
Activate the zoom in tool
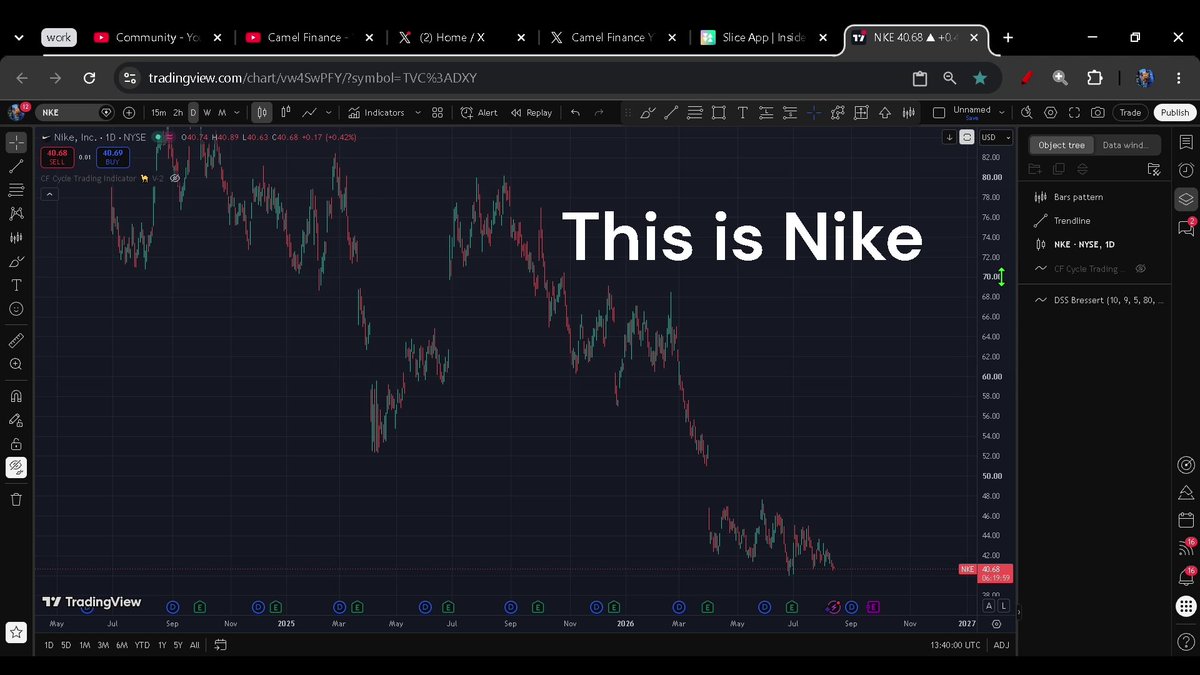(x=16, y=365)
